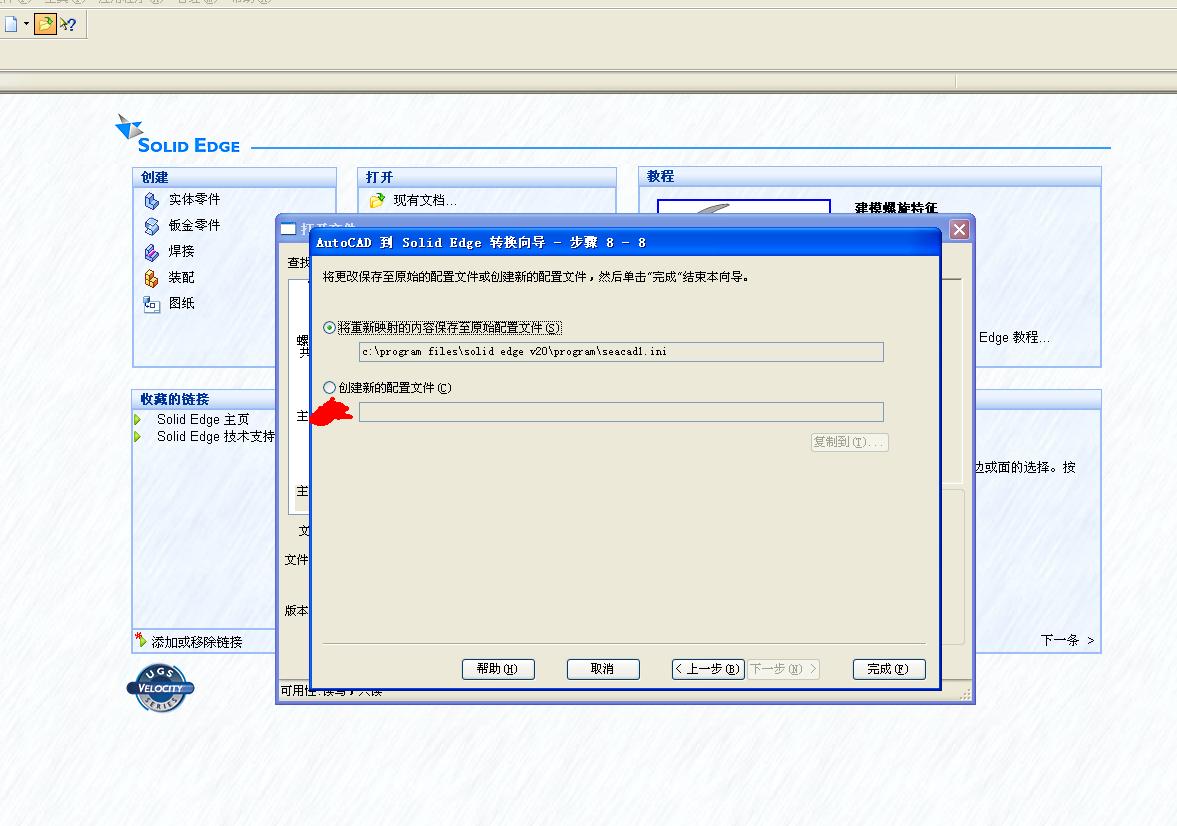Open Solid Edge 主页 link
Viewport: 1177px width, 826px height.
(x=203, y=419)
